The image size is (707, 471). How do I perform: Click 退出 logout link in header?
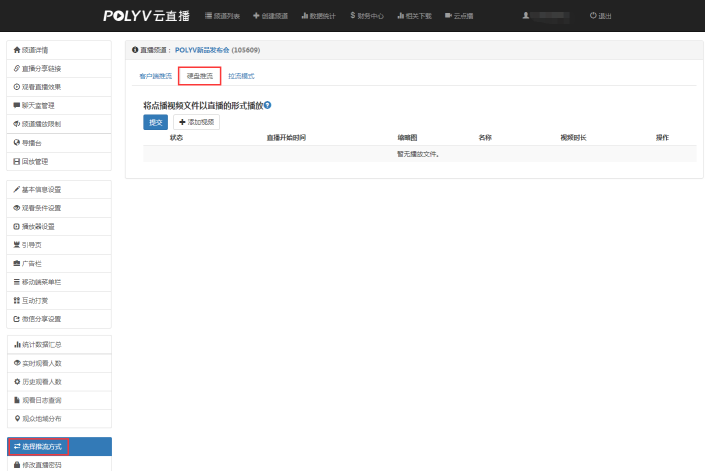pyautogui.click(x=601, y=16)
